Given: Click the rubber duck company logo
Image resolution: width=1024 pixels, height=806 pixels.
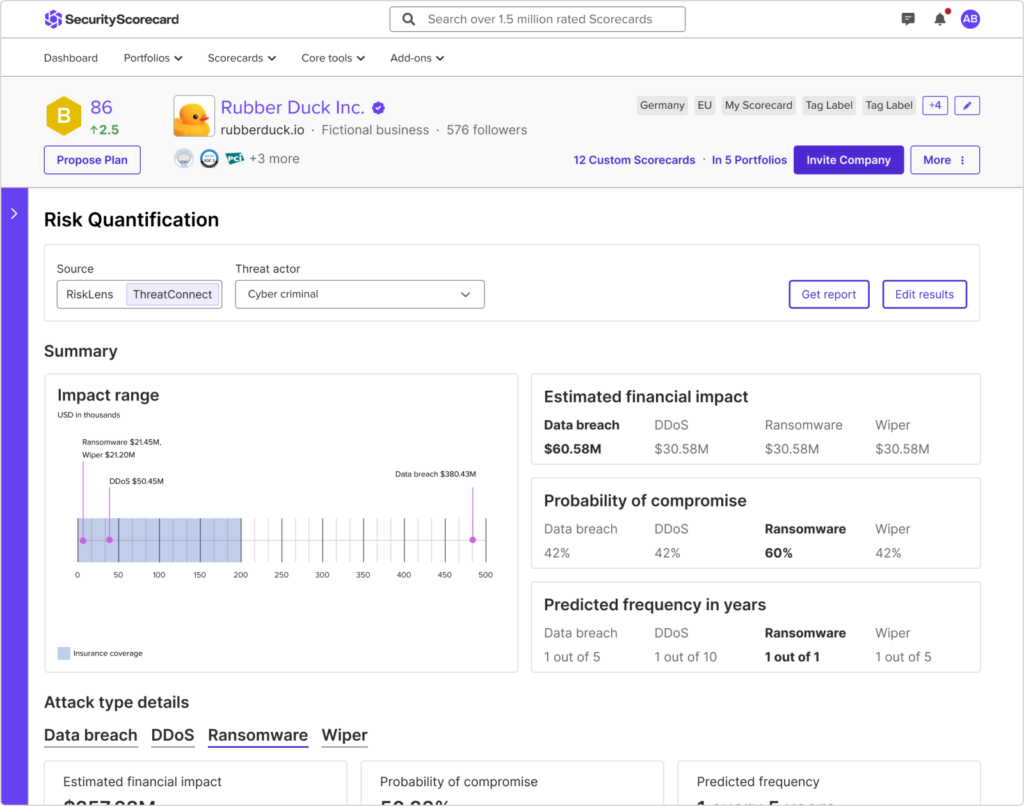Looking at the screenshot, I should coord(192,116).
